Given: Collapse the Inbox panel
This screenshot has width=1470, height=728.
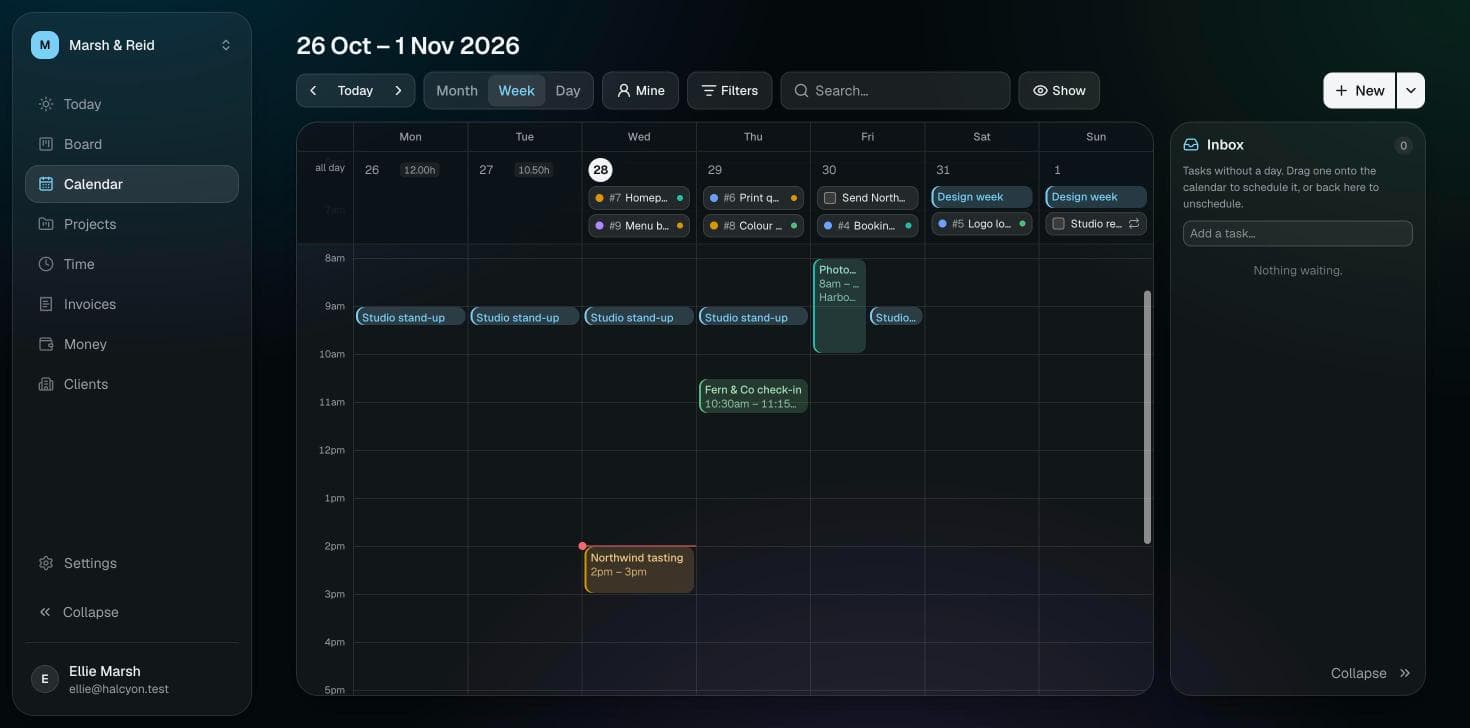Looking at the screenshot, I should [x=1371, y=673].
